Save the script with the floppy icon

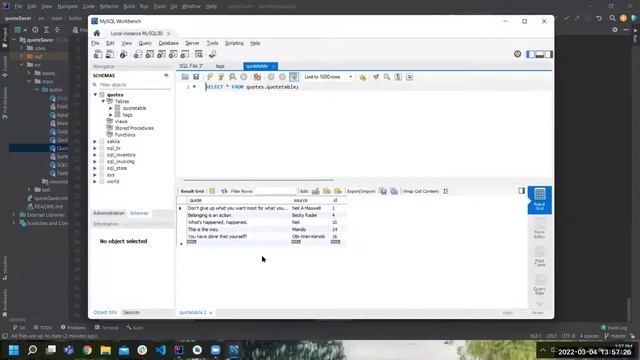point(196,77)
